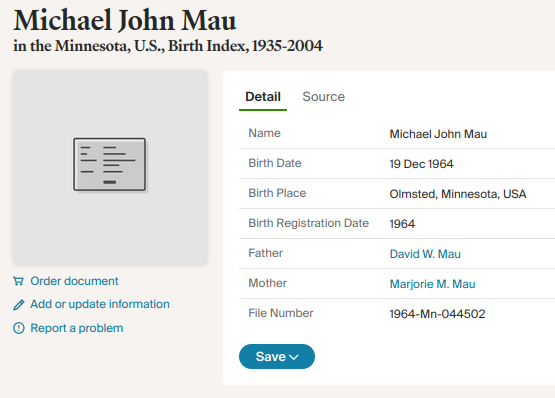This screenshot has width=555, height=398.
Task: Click the Order document link
Action: [x=74, y=281]
